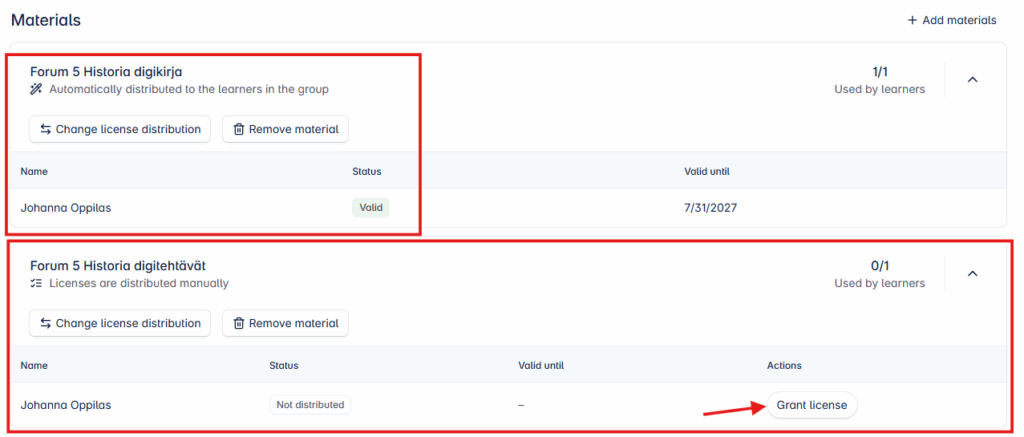Screen dimensions: 1024x437
Task: Click the magic wand icon under Forum 5 Historia digikirja
Action: click(37, 89)
